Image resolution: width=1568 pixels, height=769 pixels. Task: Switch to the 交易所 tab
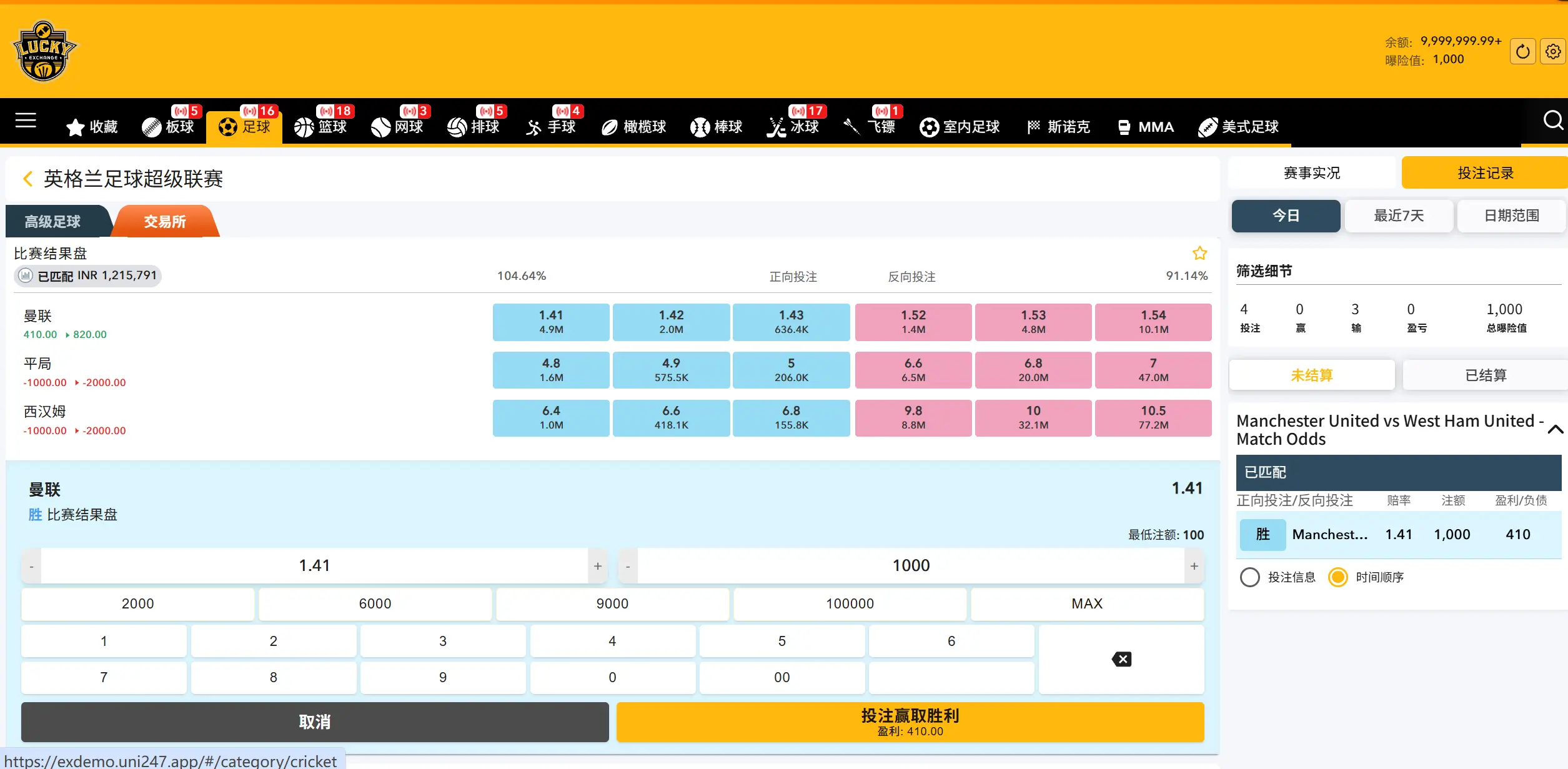click(165, 222)
